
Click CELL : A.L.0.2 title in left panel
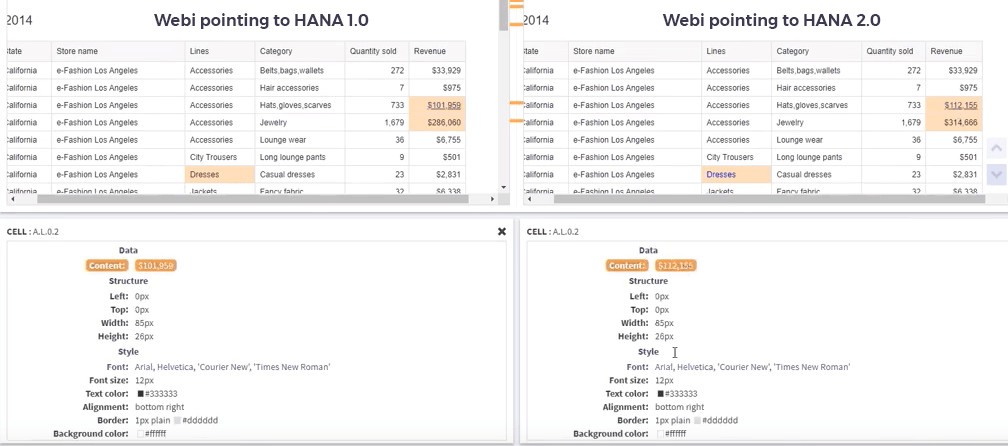(33, 232)
